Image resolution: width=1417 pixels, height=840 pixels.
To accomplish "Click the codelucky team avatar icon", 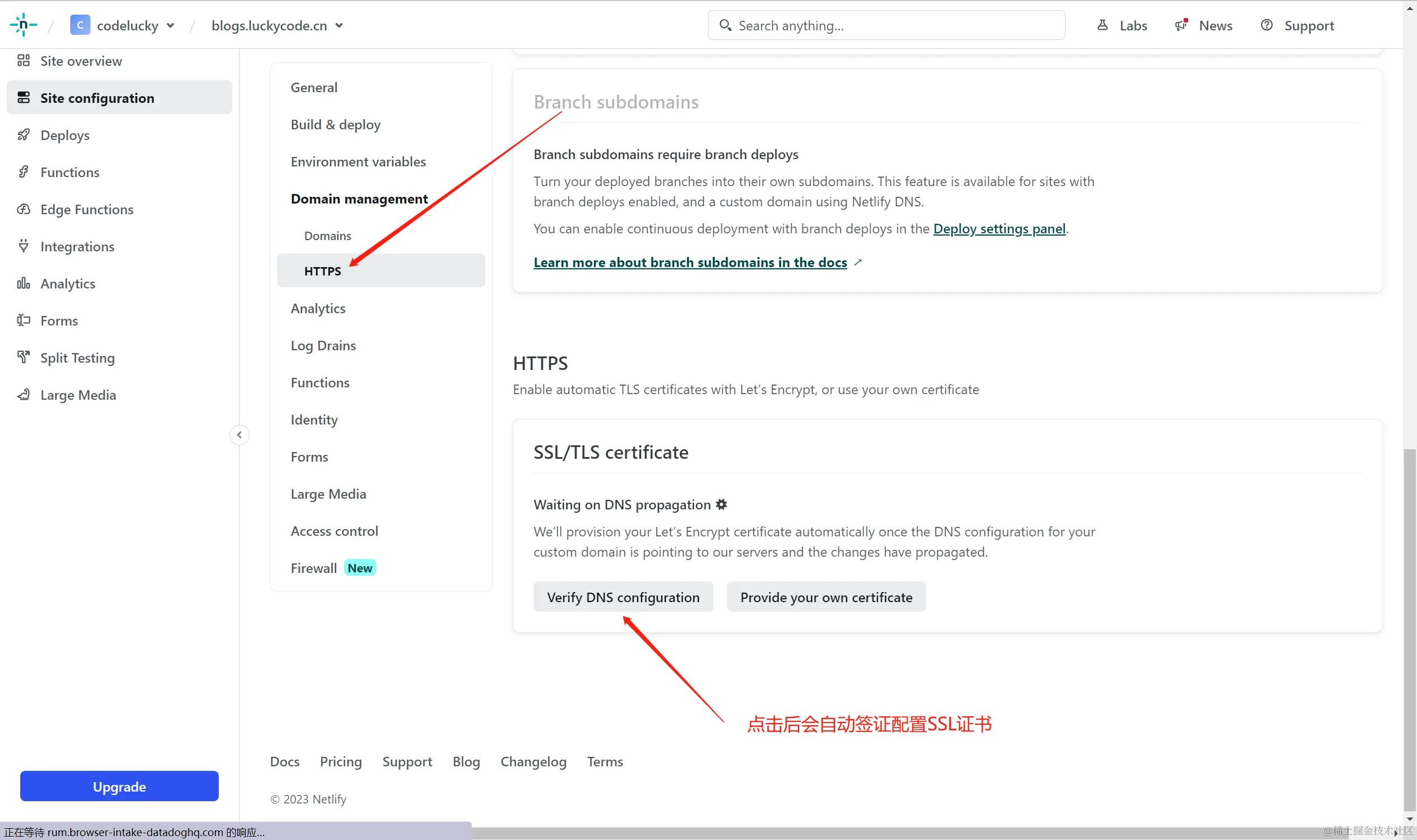I will [80, 25].
